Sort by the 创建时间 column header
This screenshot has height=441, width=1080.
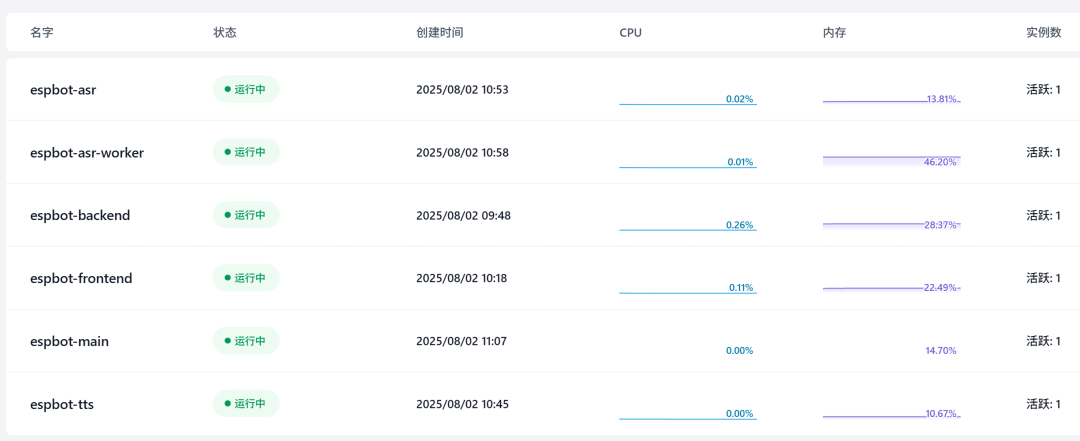pos(439,32)
